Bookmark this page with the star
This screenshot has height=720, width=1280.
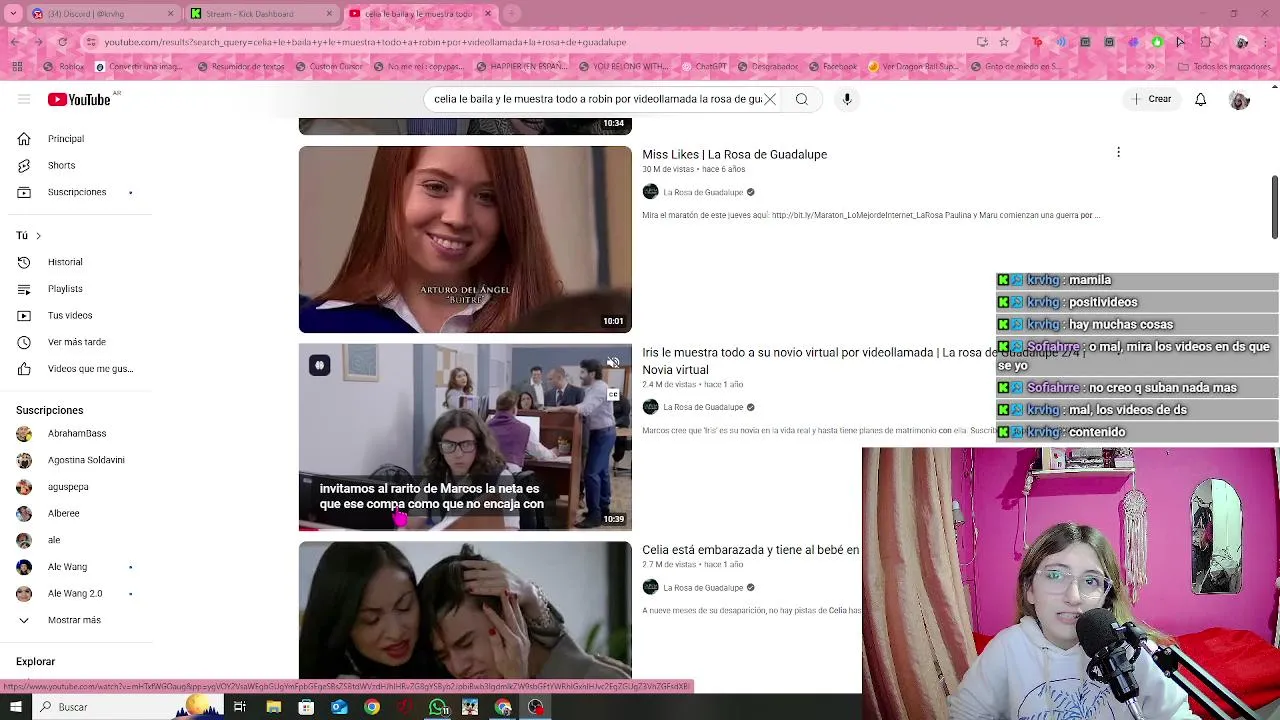click(x=1004, y=42)
